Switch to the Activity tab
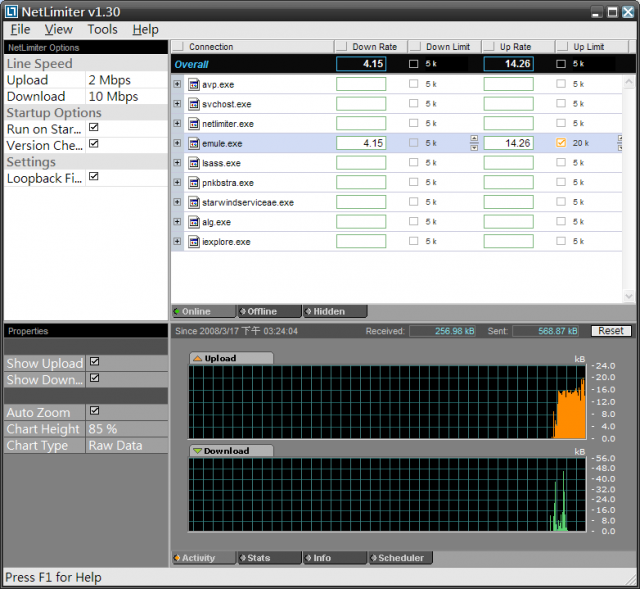Image resolution: width=640 pixels, height=589 pixels. click(204, 558)
